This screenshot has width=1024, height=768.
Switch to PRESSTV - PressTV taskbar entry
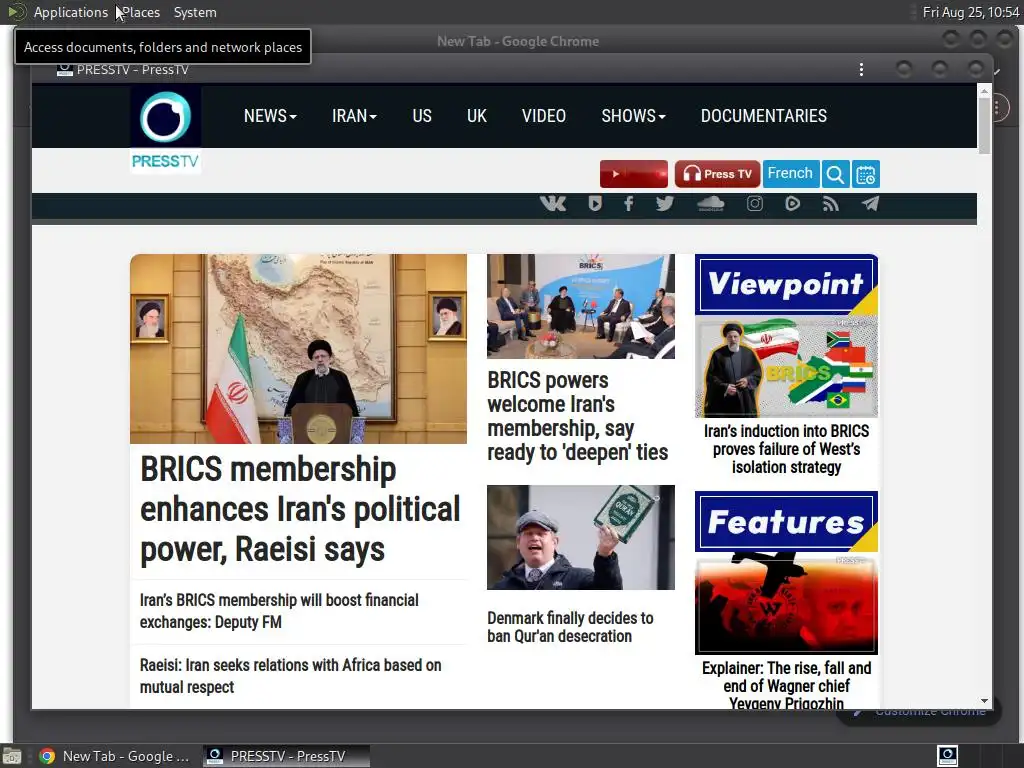point(286,756)
